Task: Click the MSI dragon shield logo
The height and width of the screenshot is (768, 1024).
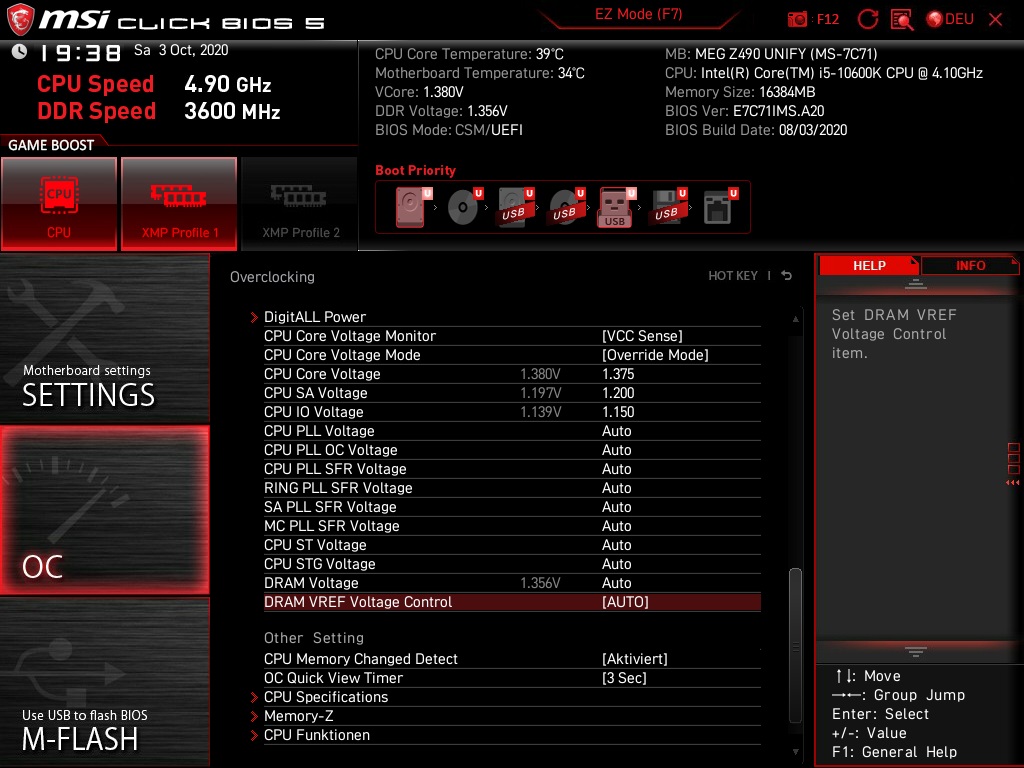Action: [x=20, y=19]
